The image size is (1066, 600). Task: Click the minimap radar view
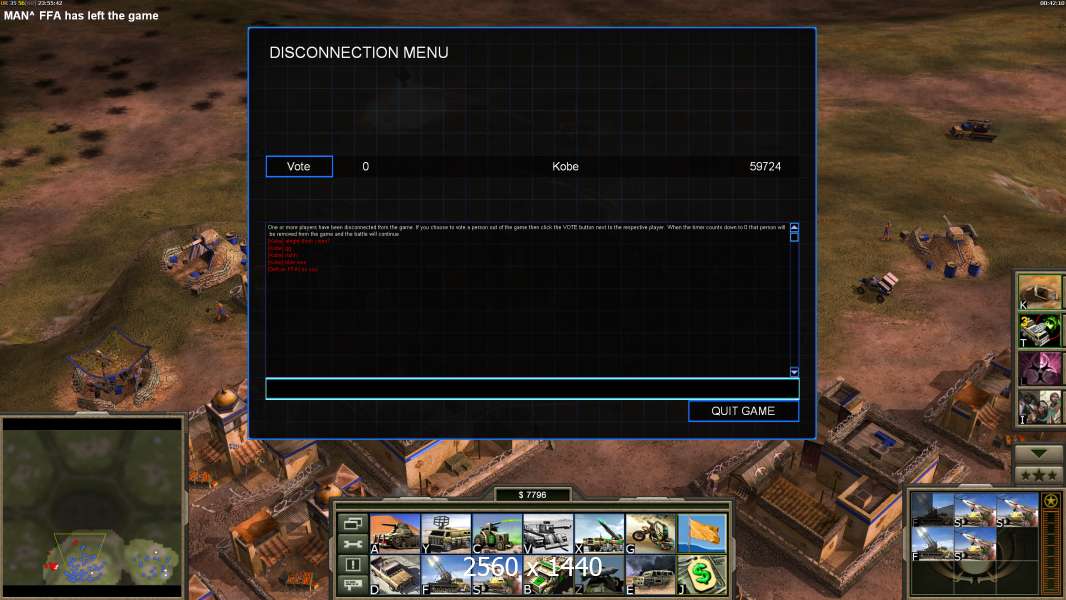pyautogui.click(x=92, y=507)
